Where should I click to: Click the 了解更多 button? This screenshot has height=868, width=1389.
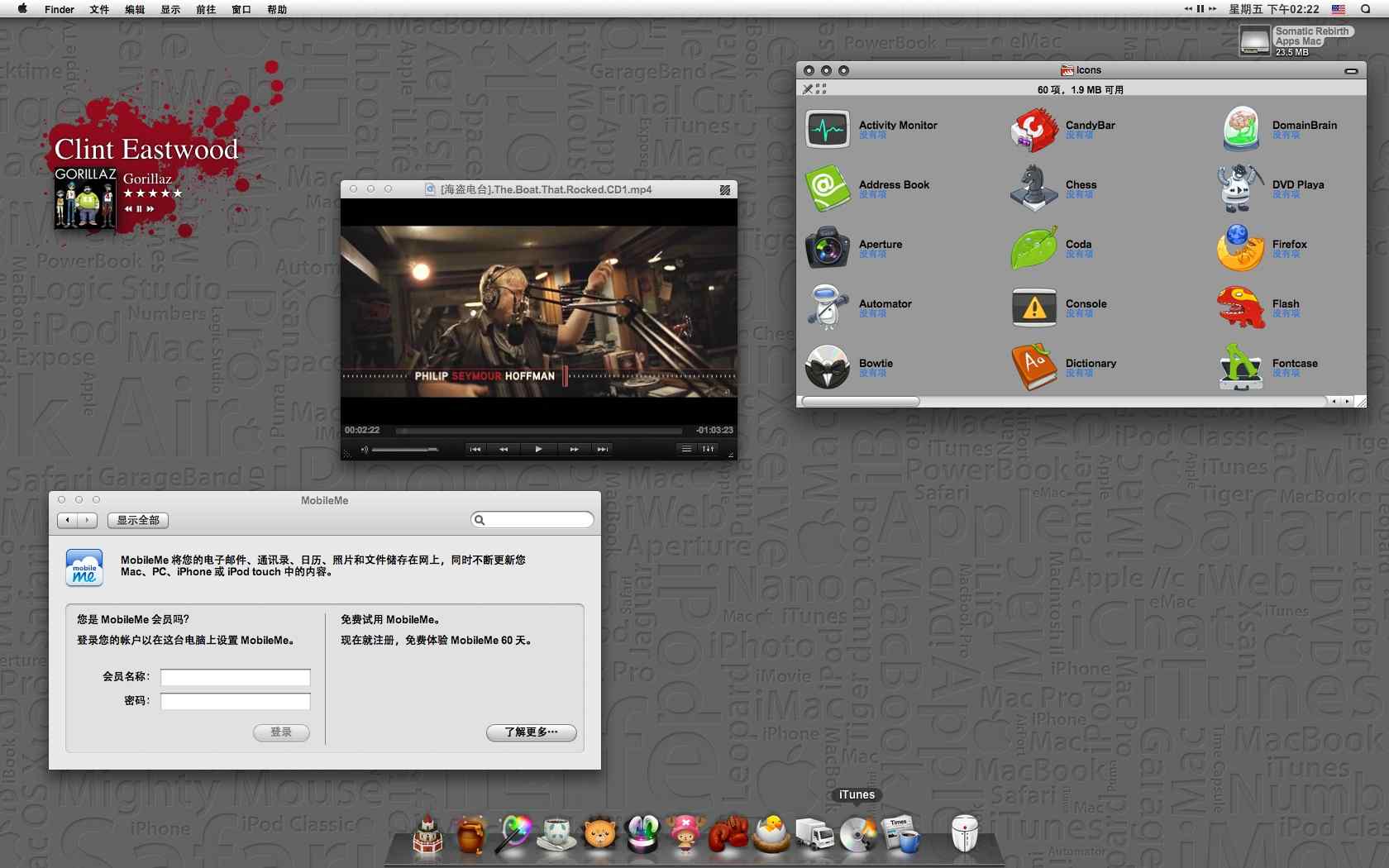531,732
